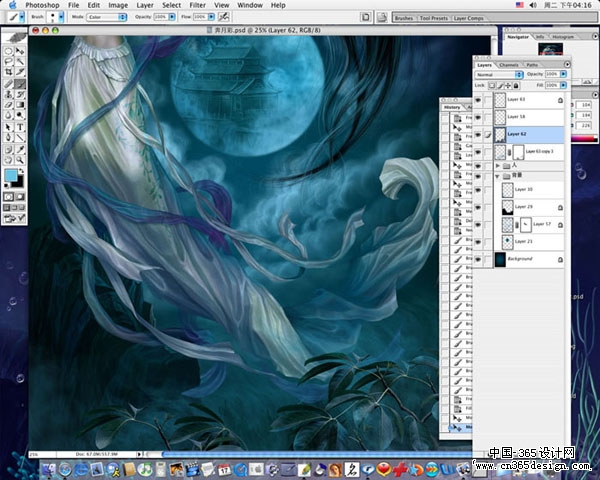
Task: Switch to Quick Mask mode
Action: (20, 197)
